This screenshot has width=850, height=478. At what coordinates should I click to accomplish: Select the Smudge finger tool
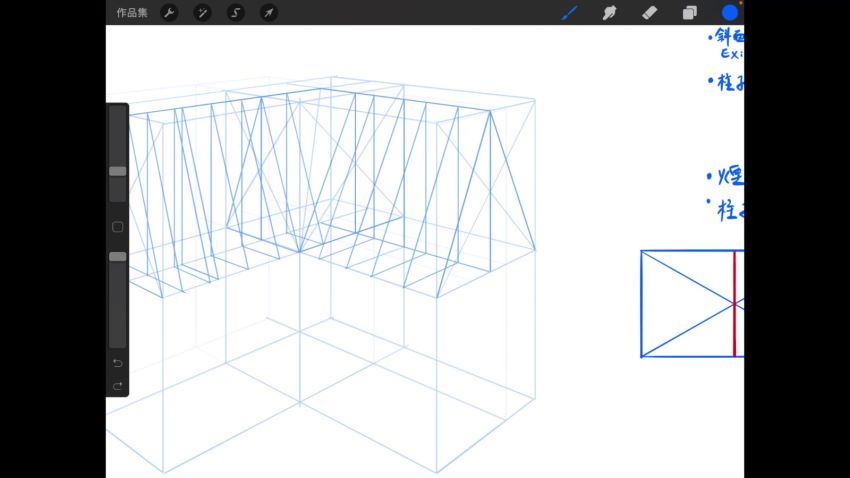[609, 12]
